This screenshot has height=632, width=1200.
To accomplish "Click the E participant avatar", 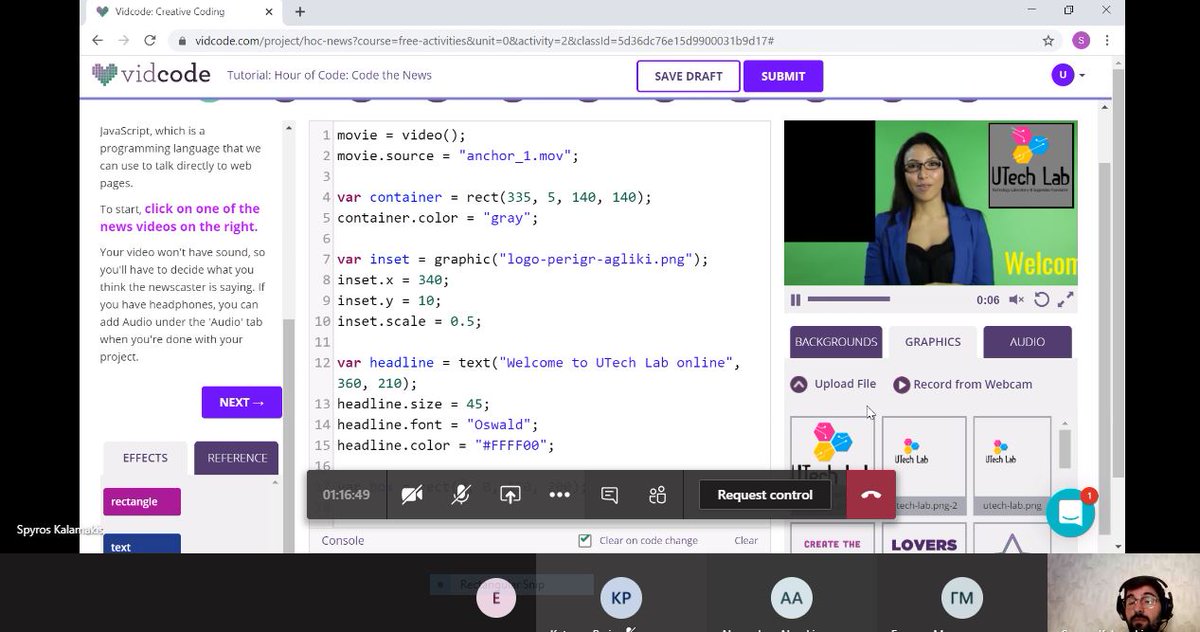I will [496, 598].
